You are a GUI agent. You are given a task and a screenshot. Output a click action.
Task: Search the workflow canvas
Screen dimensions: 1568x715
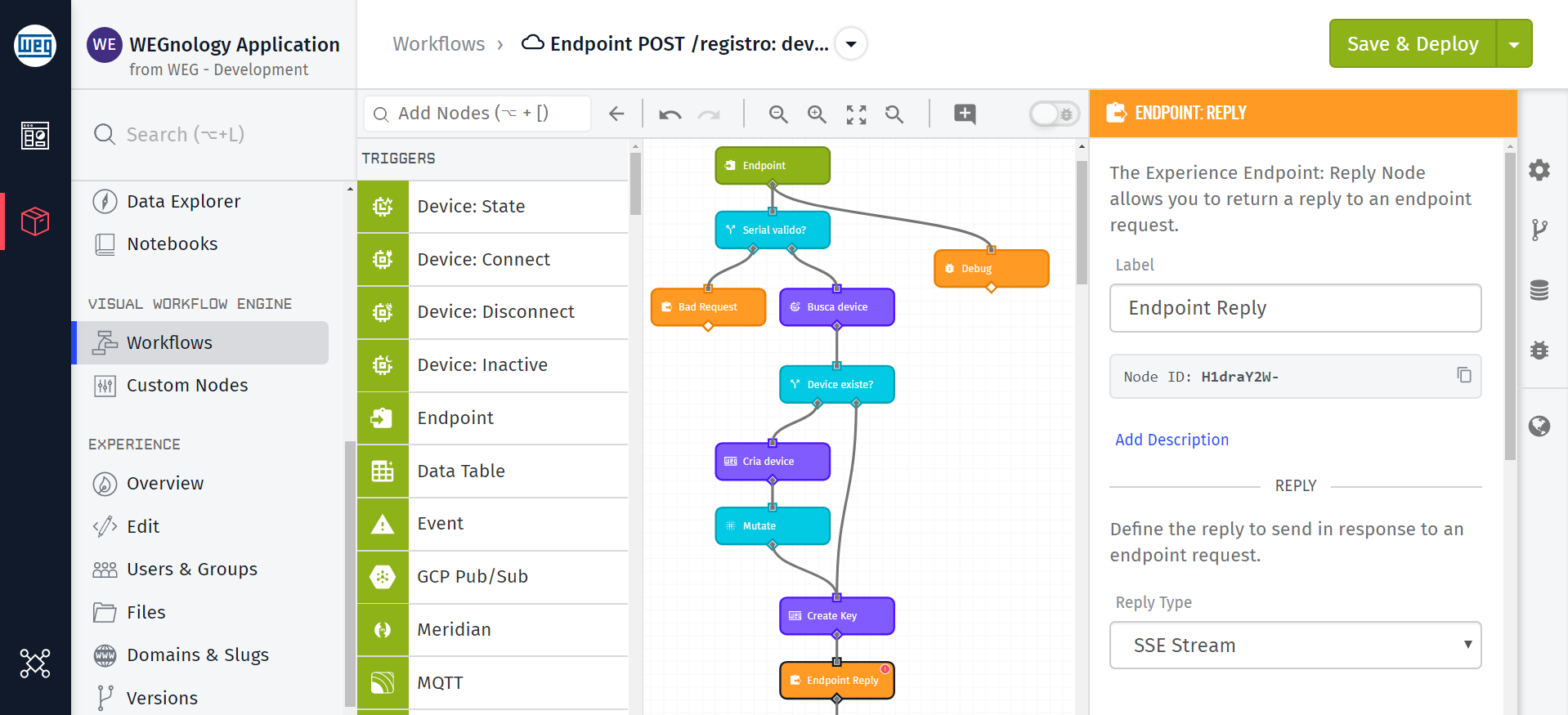(894, 114)
